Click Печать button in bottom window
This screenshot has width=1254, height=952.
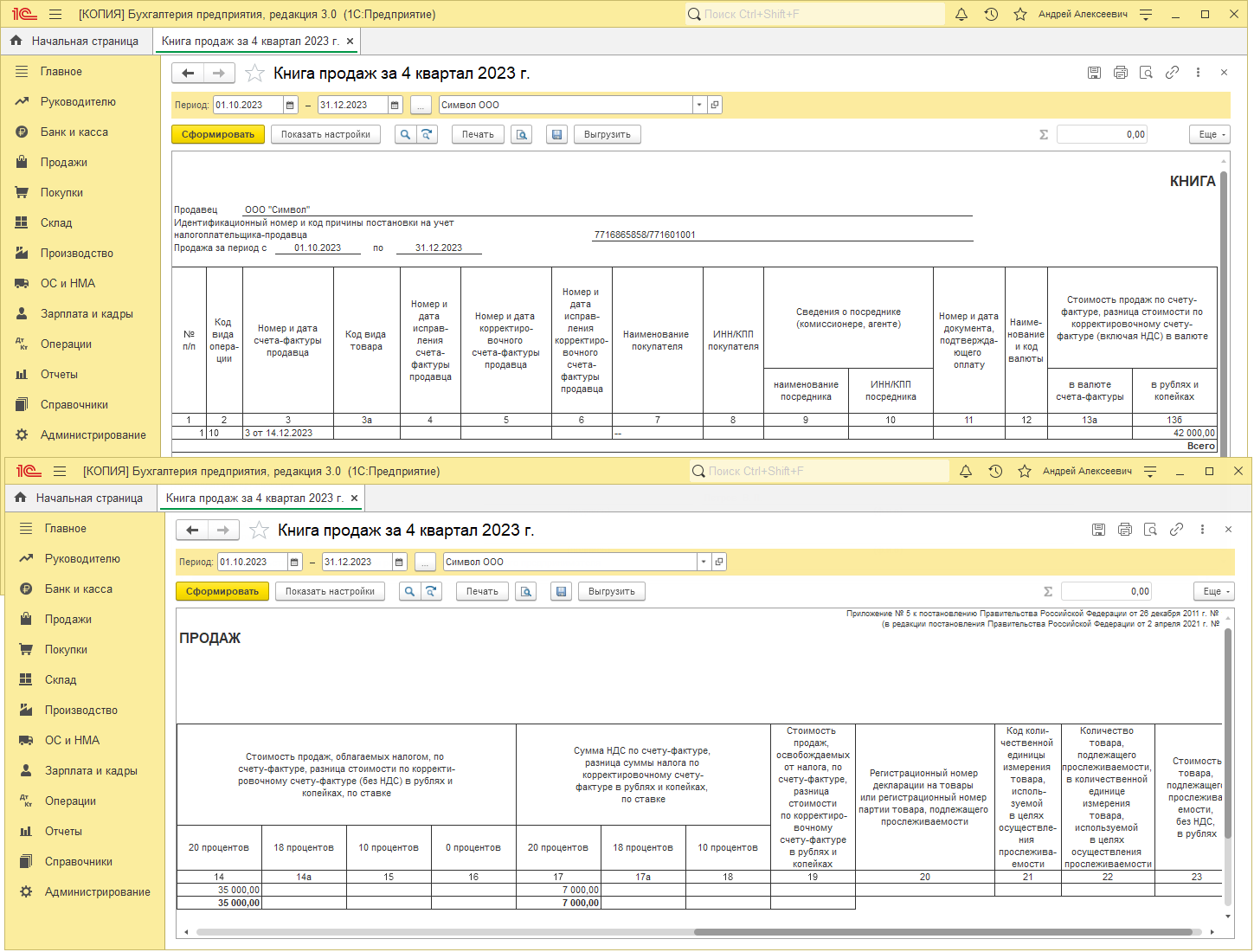[482, 591]
